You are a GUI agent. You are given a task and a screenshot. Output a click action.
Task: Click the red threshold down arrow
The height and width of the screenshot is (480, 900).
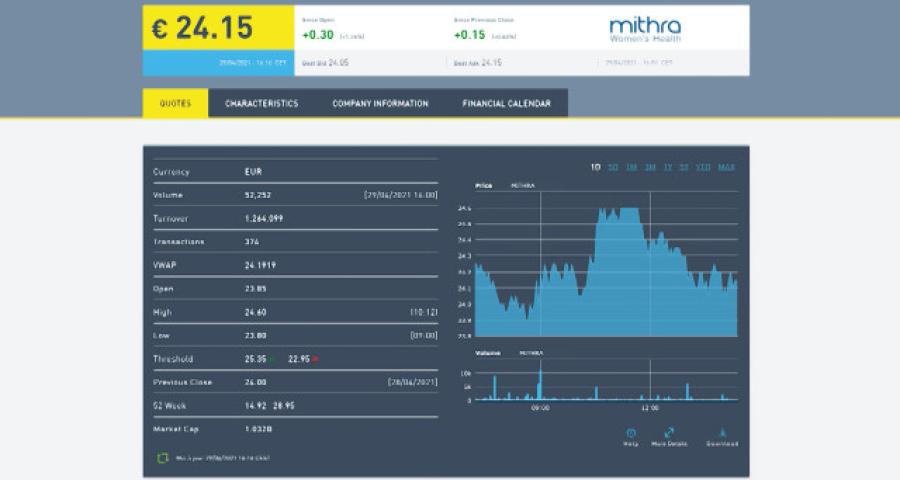tap(317, 359)
